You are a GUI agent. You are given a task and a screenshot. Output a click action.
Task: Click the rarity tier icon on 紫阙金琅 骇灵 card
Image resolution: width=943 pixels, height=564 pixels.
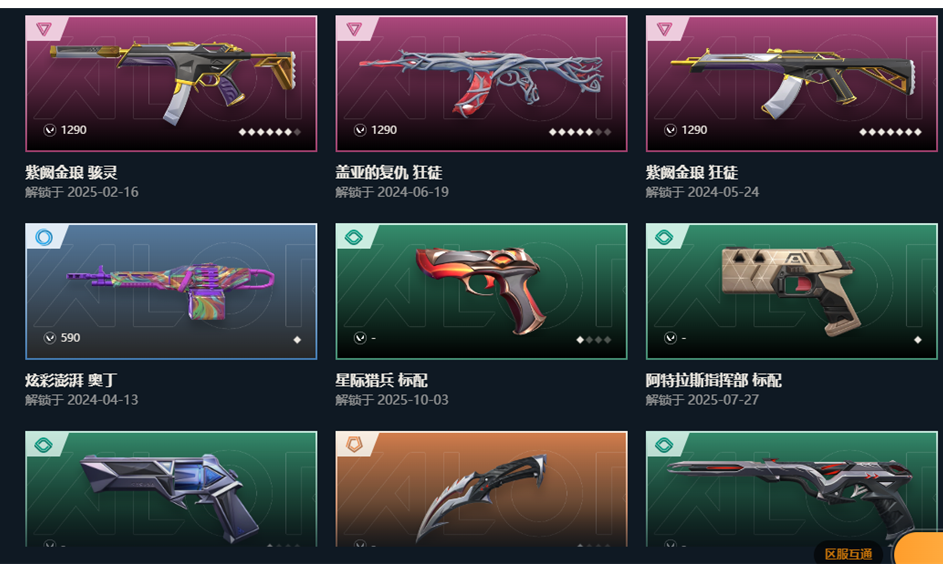(44, 28)
